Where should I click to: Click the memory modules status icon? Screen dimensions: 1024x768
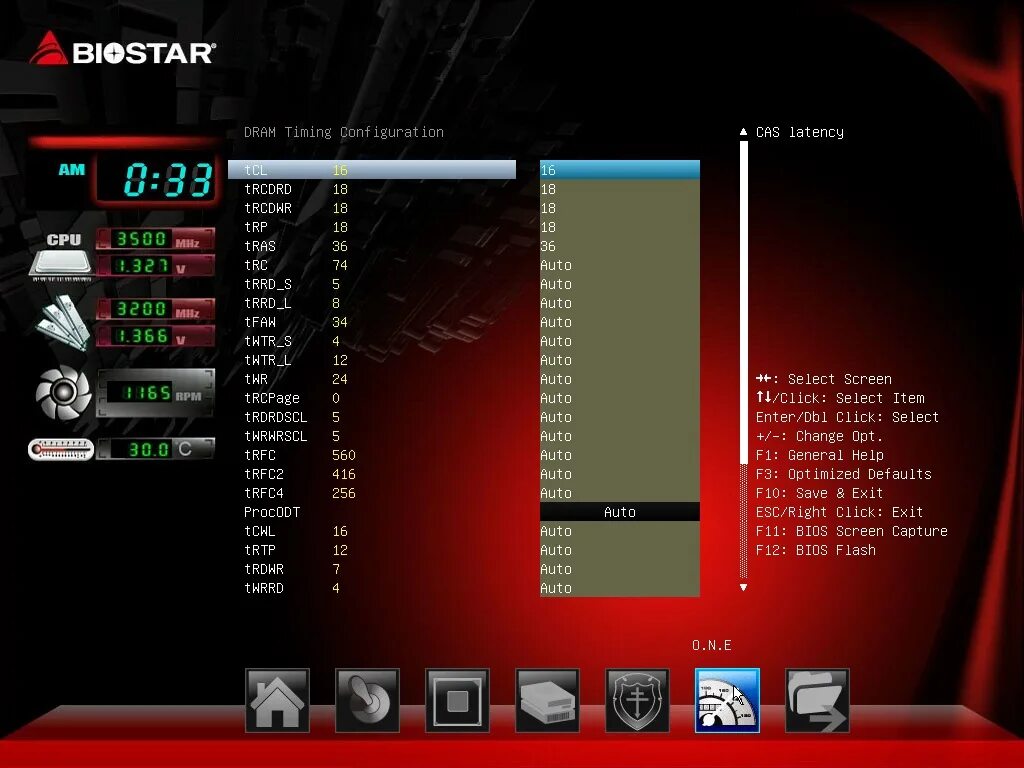coord(63,322)
